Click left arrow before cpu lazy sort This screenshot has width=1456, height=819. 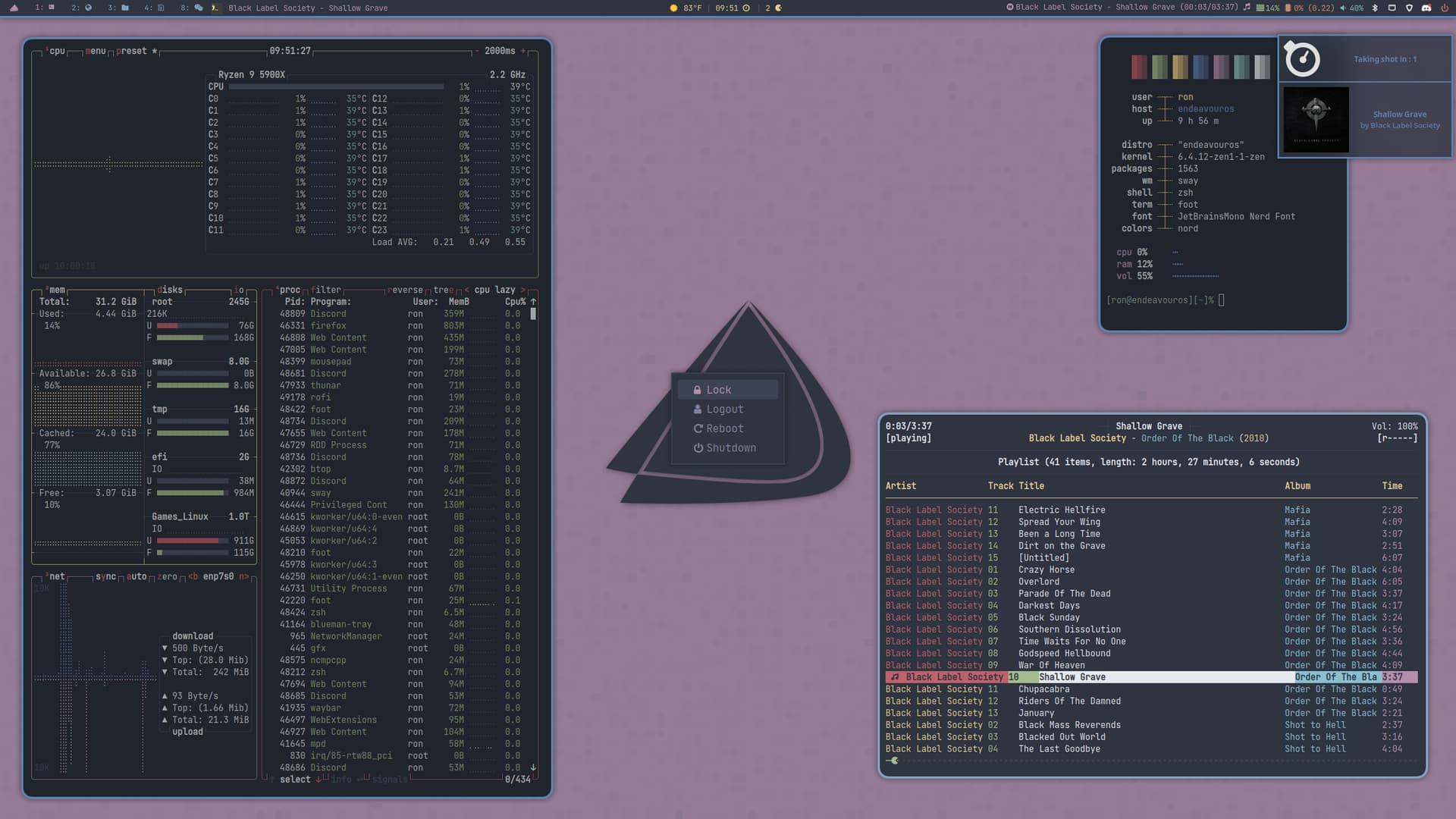point(467,290)
